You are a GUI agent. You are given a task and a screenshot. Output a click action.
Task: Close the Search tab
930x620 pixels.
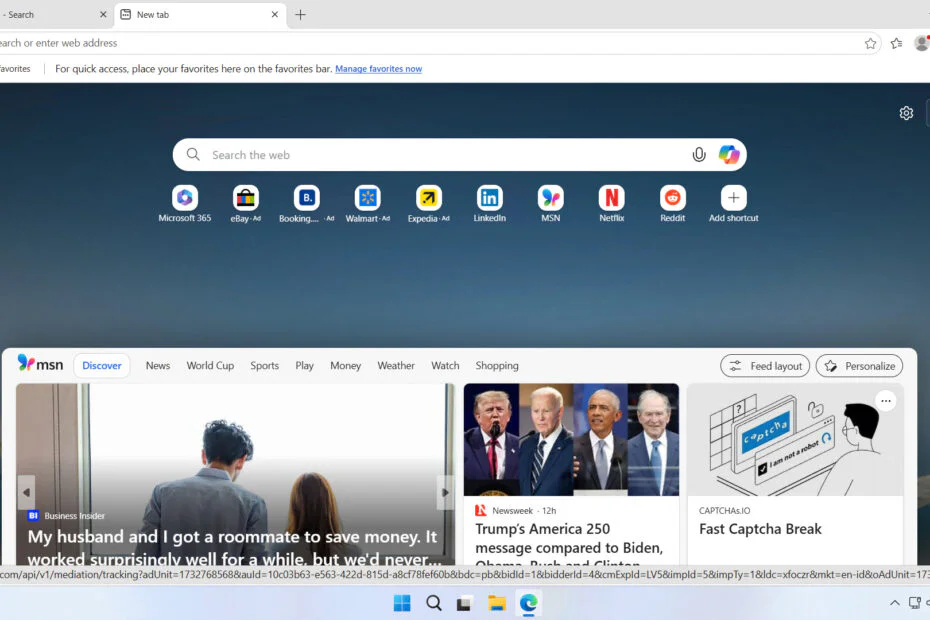103,15
